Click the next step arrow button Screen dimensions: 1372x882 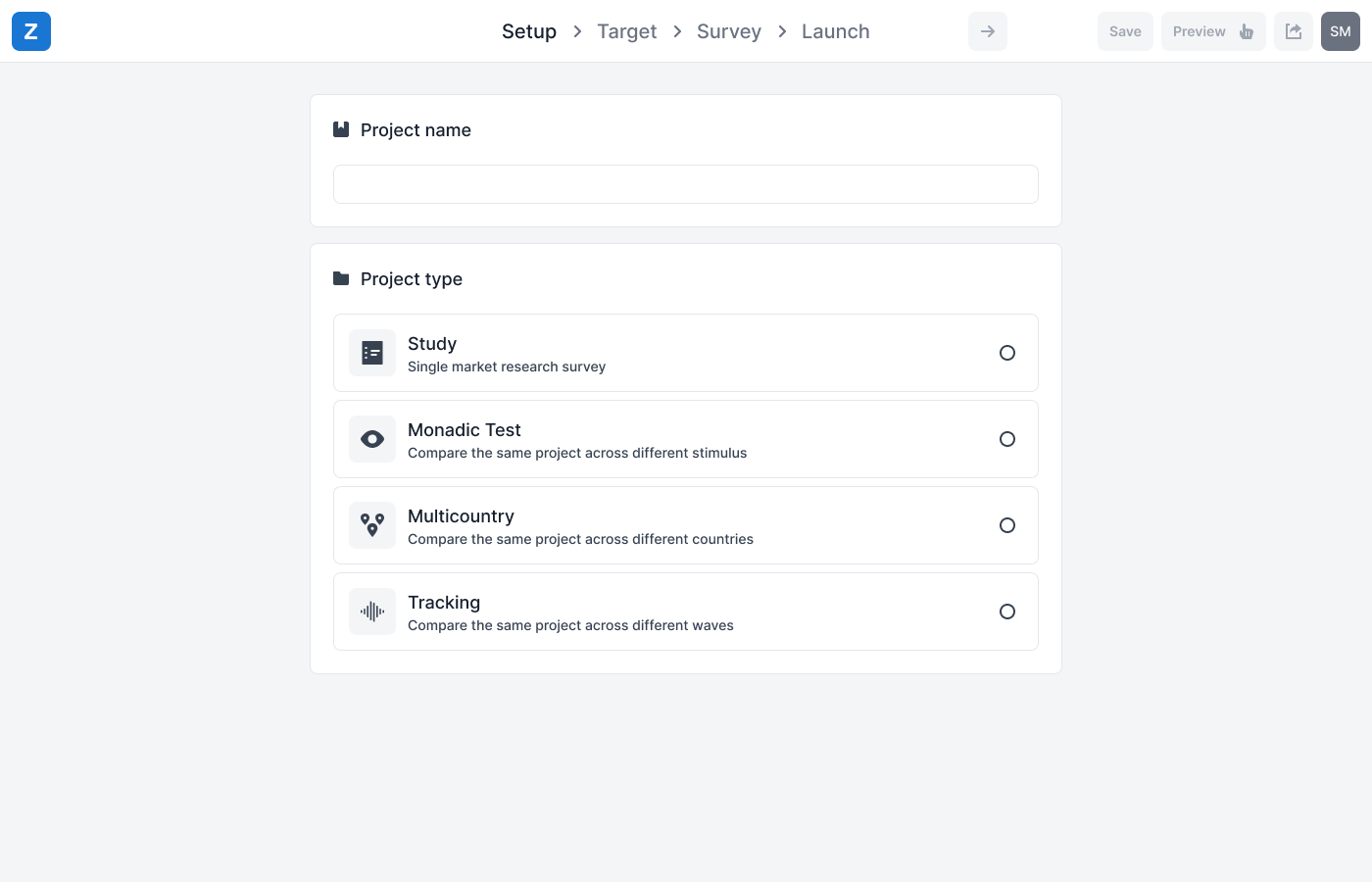tap(987, 31)
